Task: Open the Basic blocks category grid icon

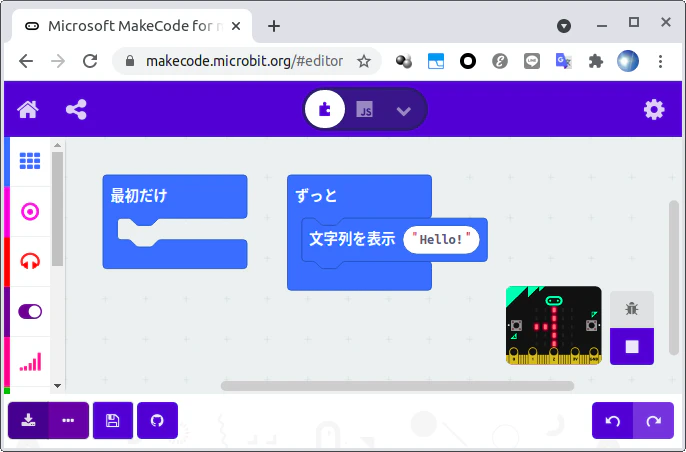Action: tap(30, 161)
